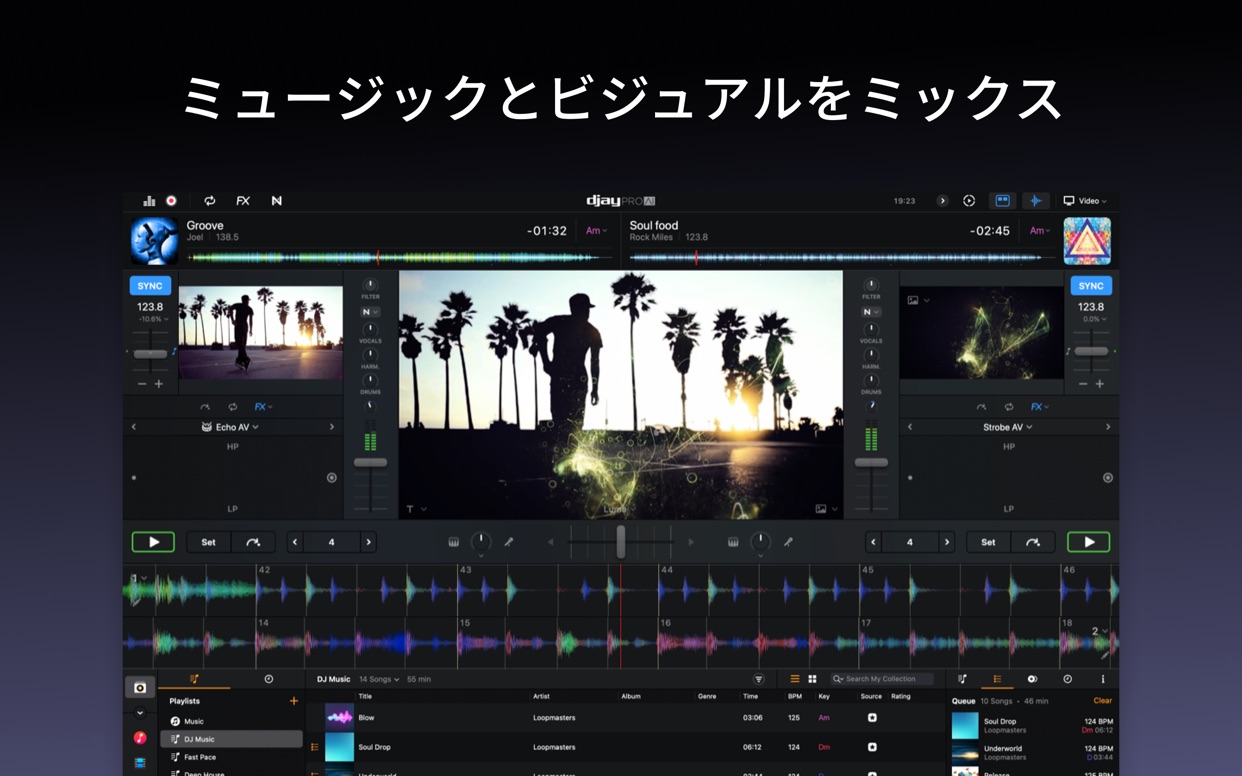Select the camera icon in the left sidebar

139,687
